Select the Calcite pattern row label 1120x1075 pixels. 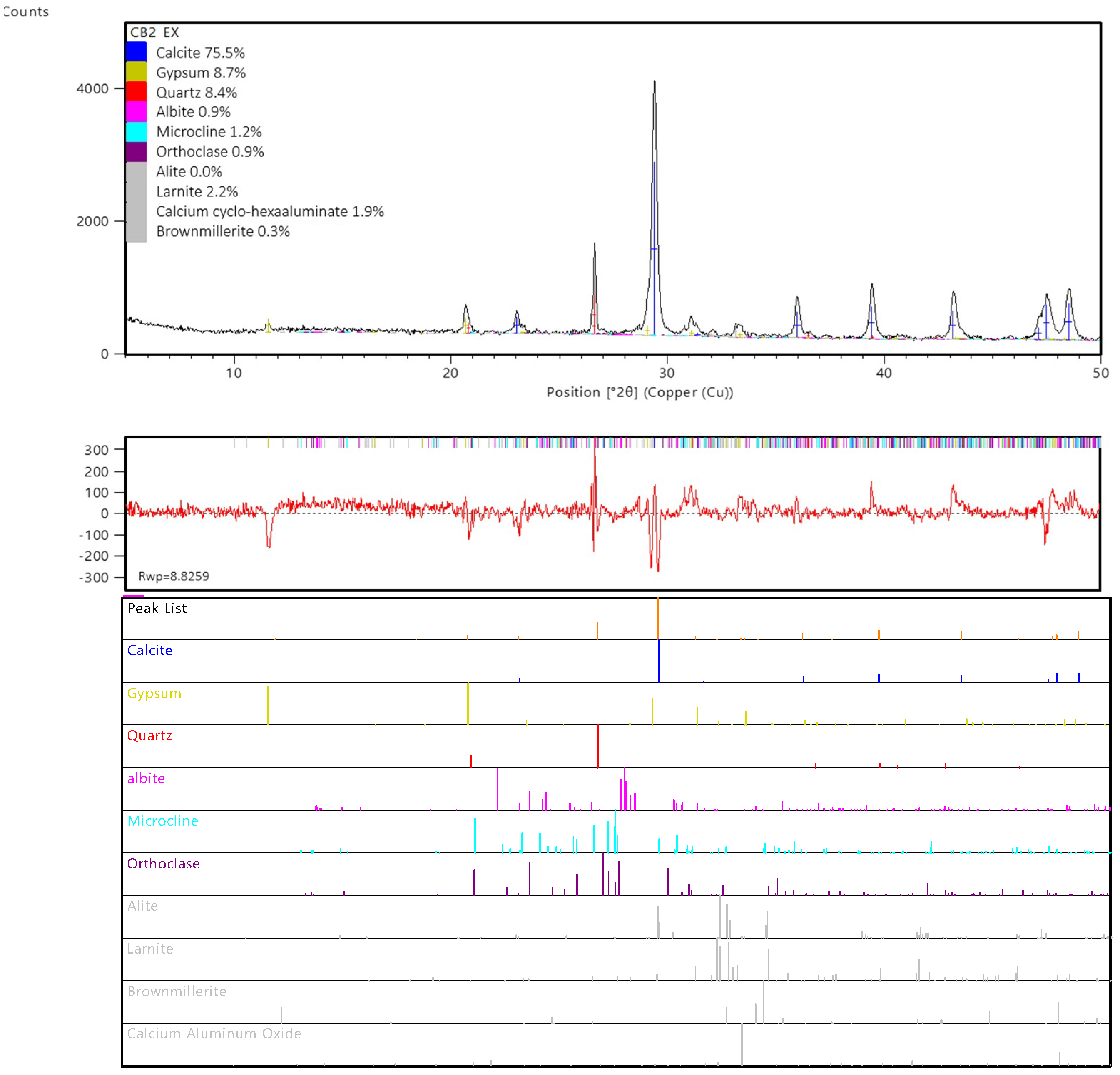(150, 650)
